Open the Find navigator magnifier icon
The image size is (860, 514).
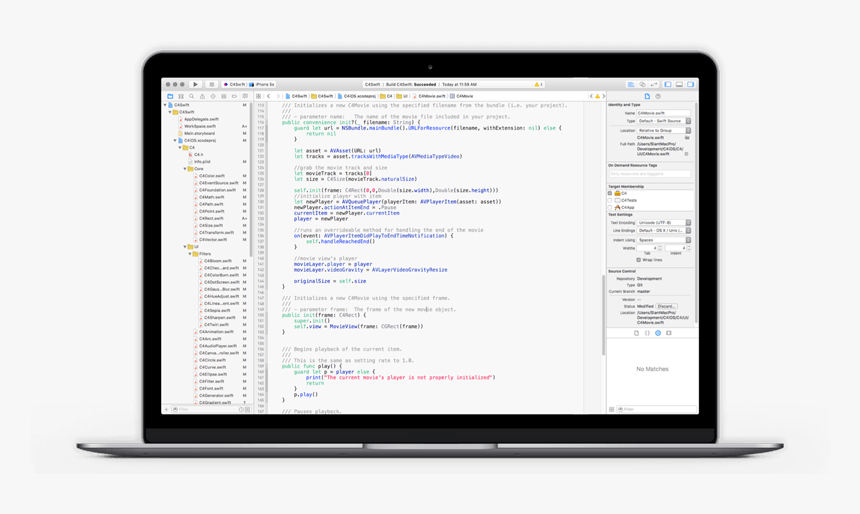[x=191, y=96]
